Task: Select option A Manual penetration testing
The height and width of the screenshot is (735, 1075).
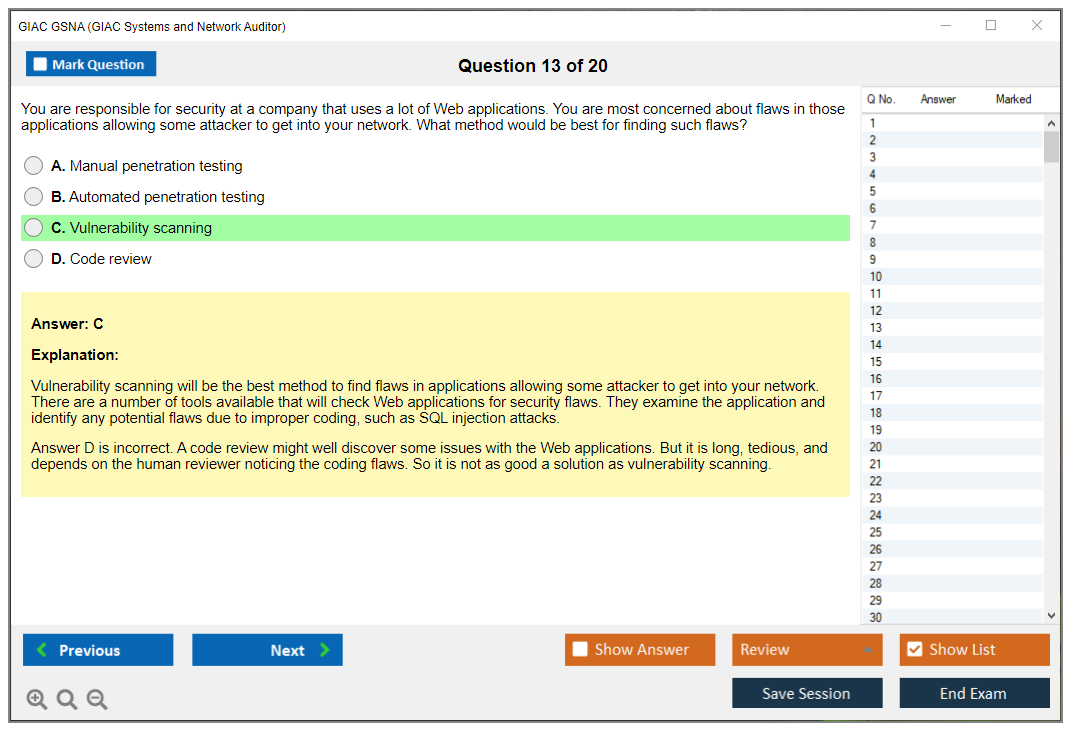Action: coord(34,166)
